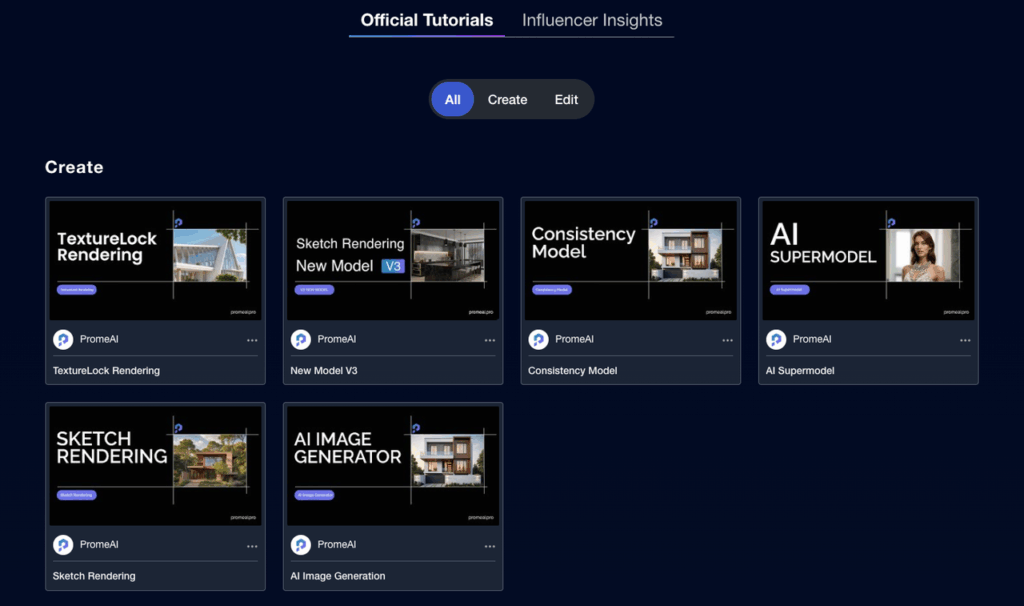
Task: Click PromeAI avatar on AI Image Generation card
Action: click(x=301, y=545)
